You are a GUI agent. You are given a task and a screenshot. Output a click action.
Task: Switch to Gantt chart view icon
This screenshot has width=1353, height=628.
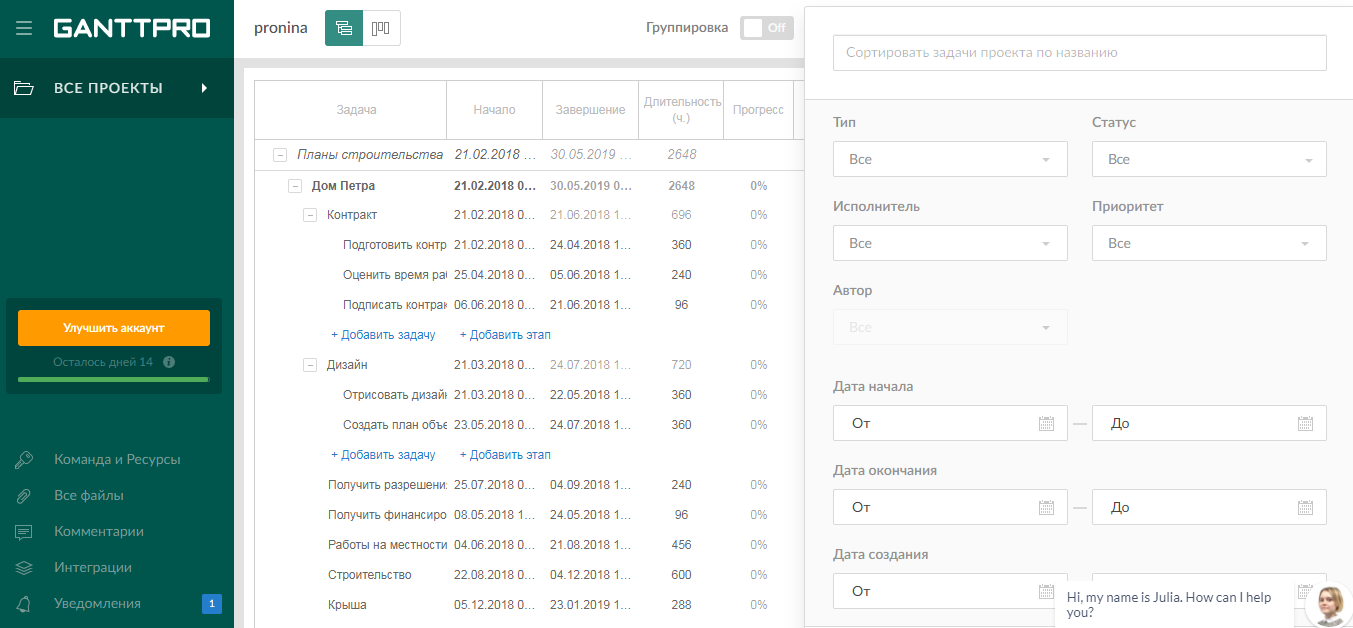click(x=344, y=28)
